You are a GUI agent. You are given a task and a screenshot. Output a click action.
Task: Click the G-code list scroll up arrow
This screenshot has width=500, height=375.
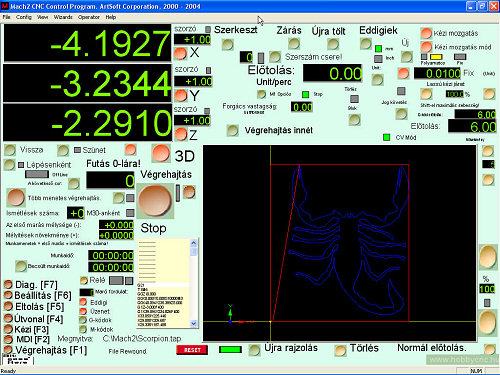194,243
